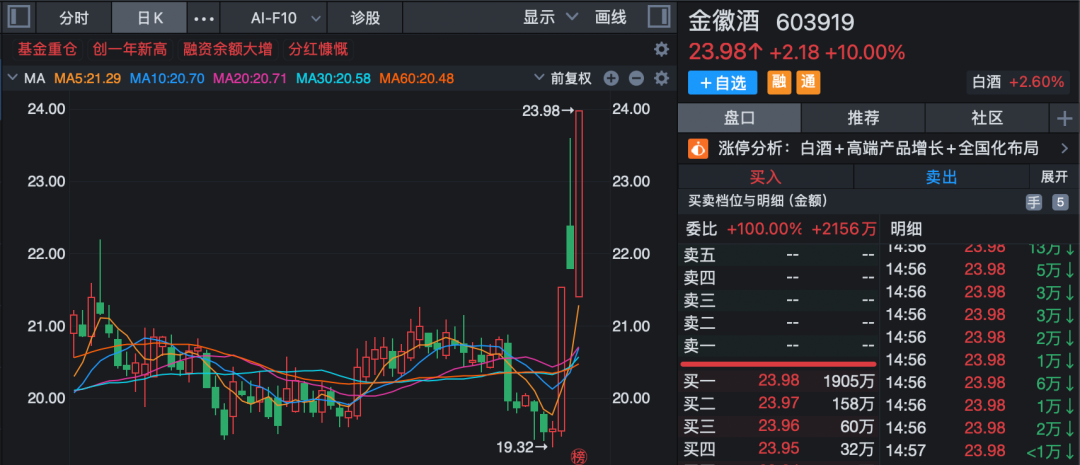The height and width of the screenshot is (465, 1080).
Task: Click the latest red limit-up candlestick
Action: pyautogui.click(x=579, y=203)
